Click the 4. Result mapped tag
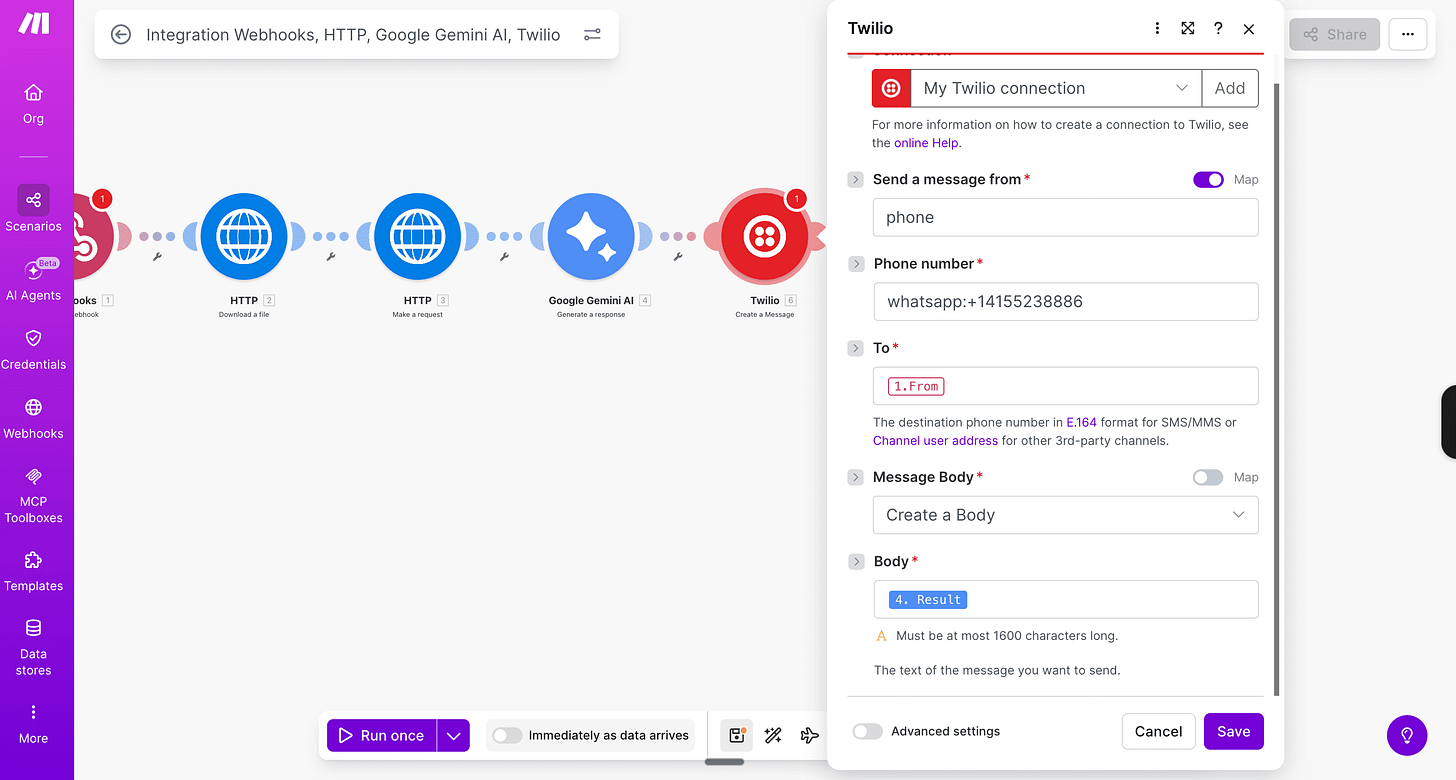 tap(928, 600)
